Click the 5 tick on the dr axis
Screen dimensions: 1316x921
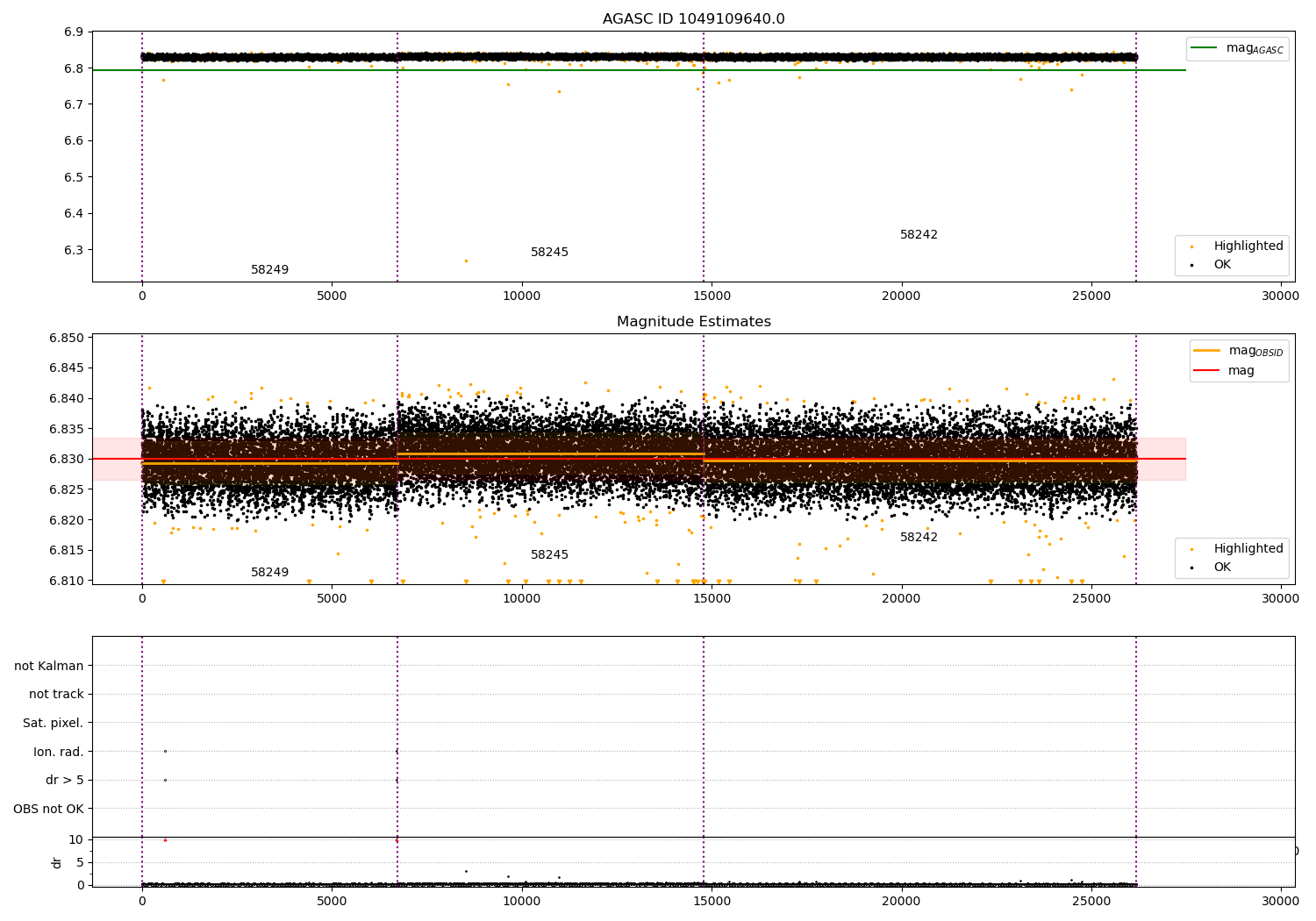coord(80,863)
